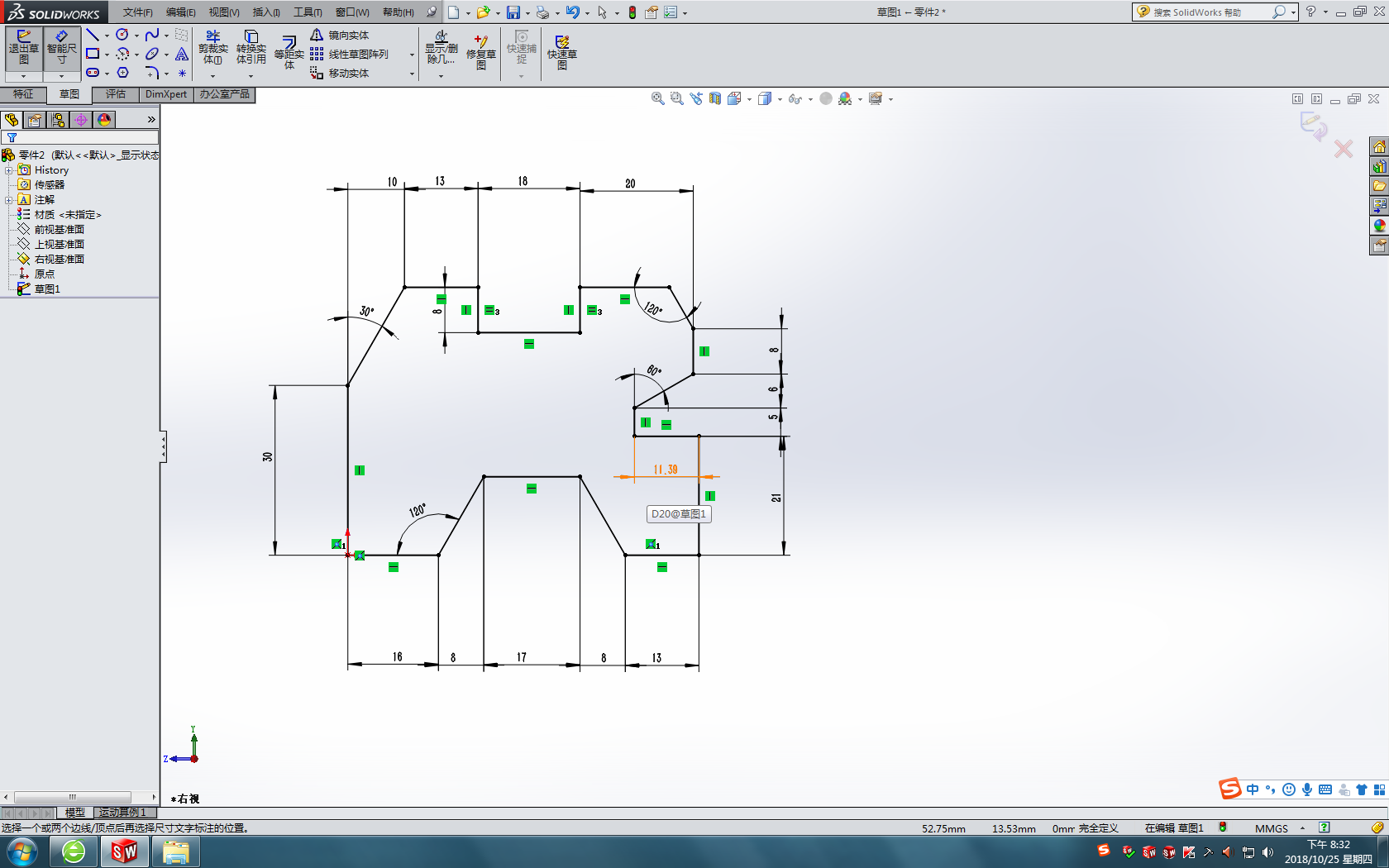Click Zoom to Fit in view toolbar
Screen dimensions: 1389x868
coord(658,98)
